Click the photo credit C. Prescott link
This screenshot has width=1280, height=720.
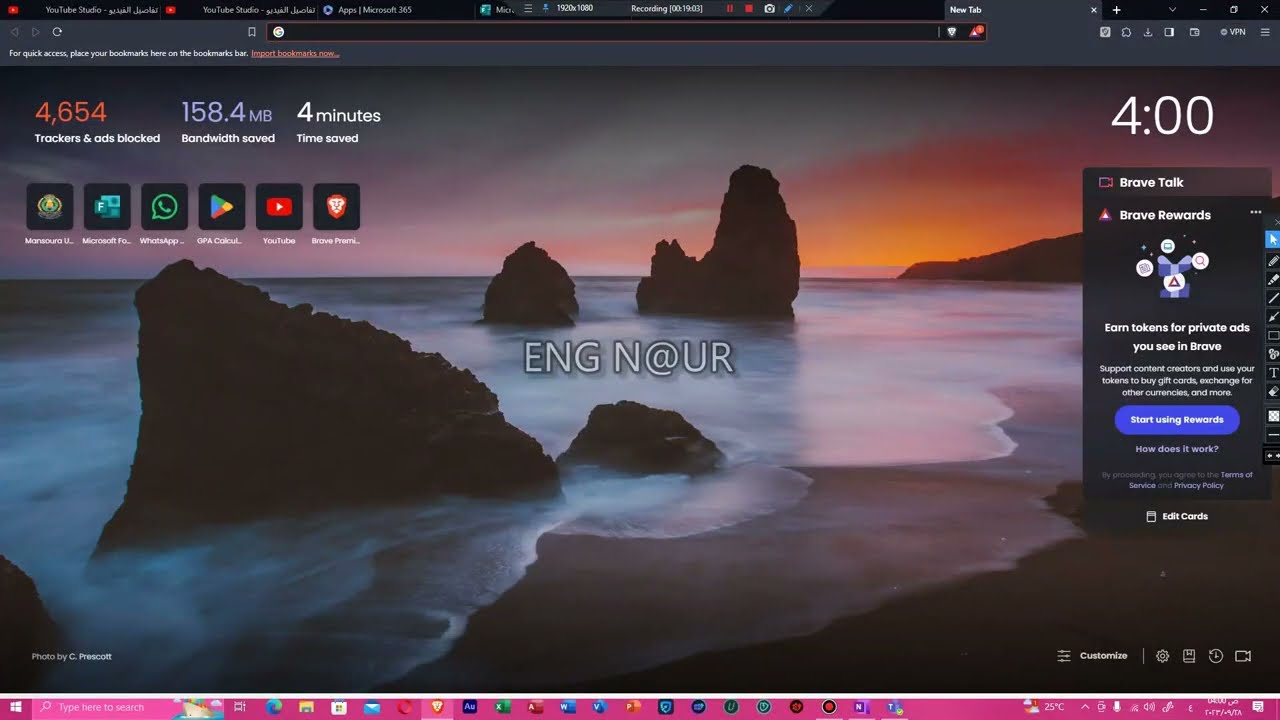tap(90, 656)
